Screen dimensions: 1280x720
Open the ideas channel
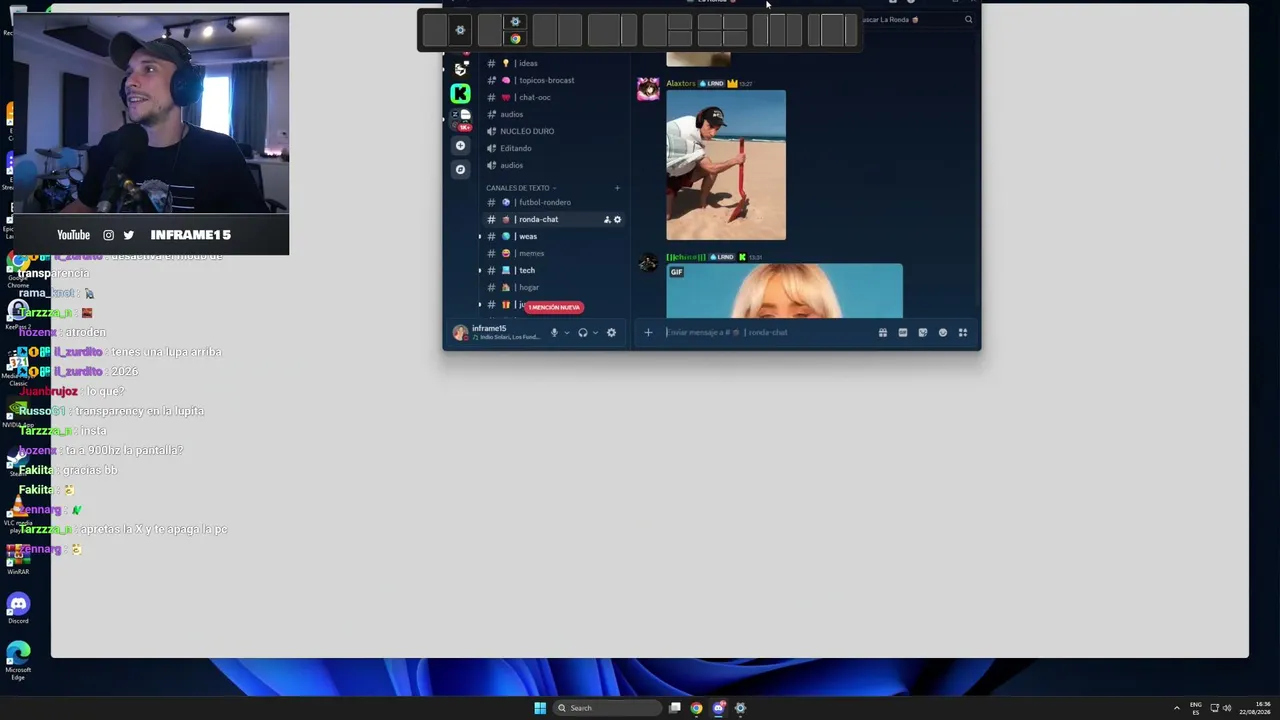[x=552, y=63]
